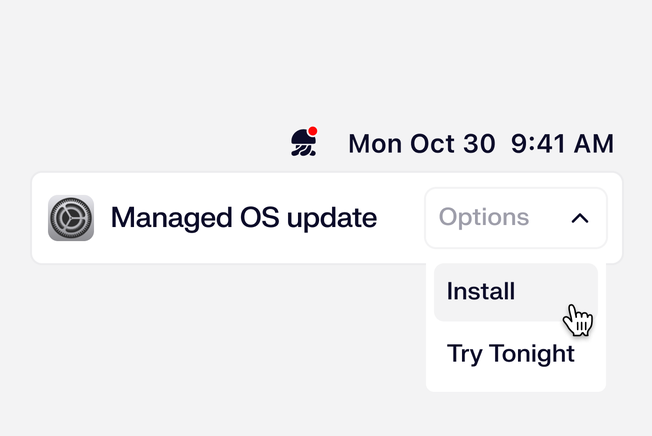Open the Options dropdown
The image size is (652, 436).
pos(515,218)
